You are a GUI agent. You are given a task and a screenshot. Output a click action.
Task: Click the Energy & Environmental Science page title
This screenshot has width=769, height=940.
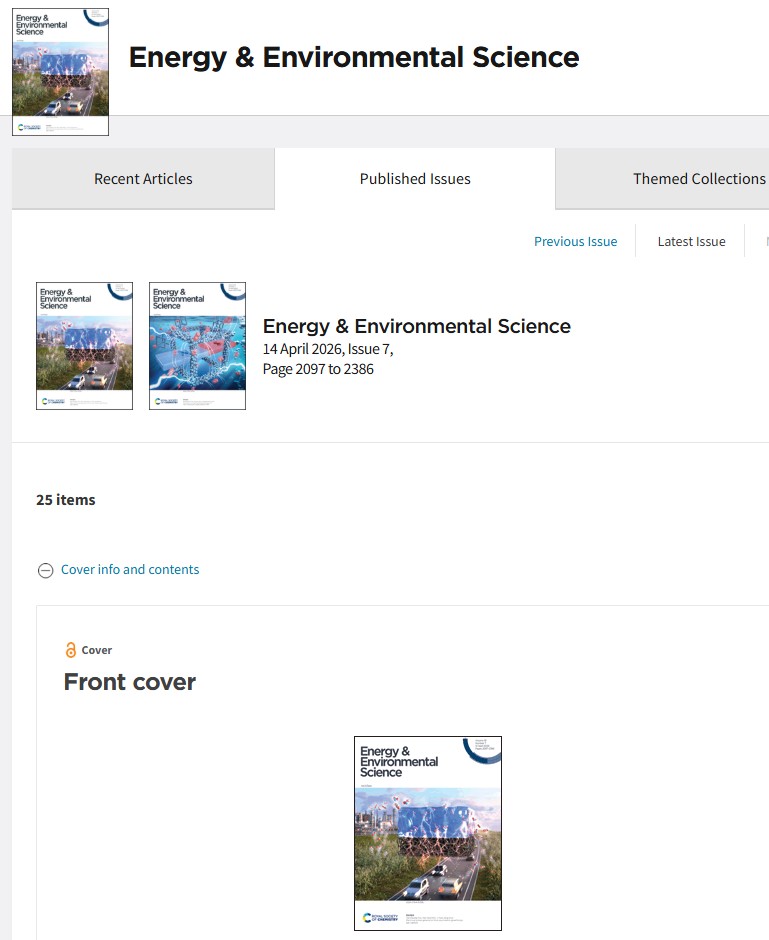[354, 58]
